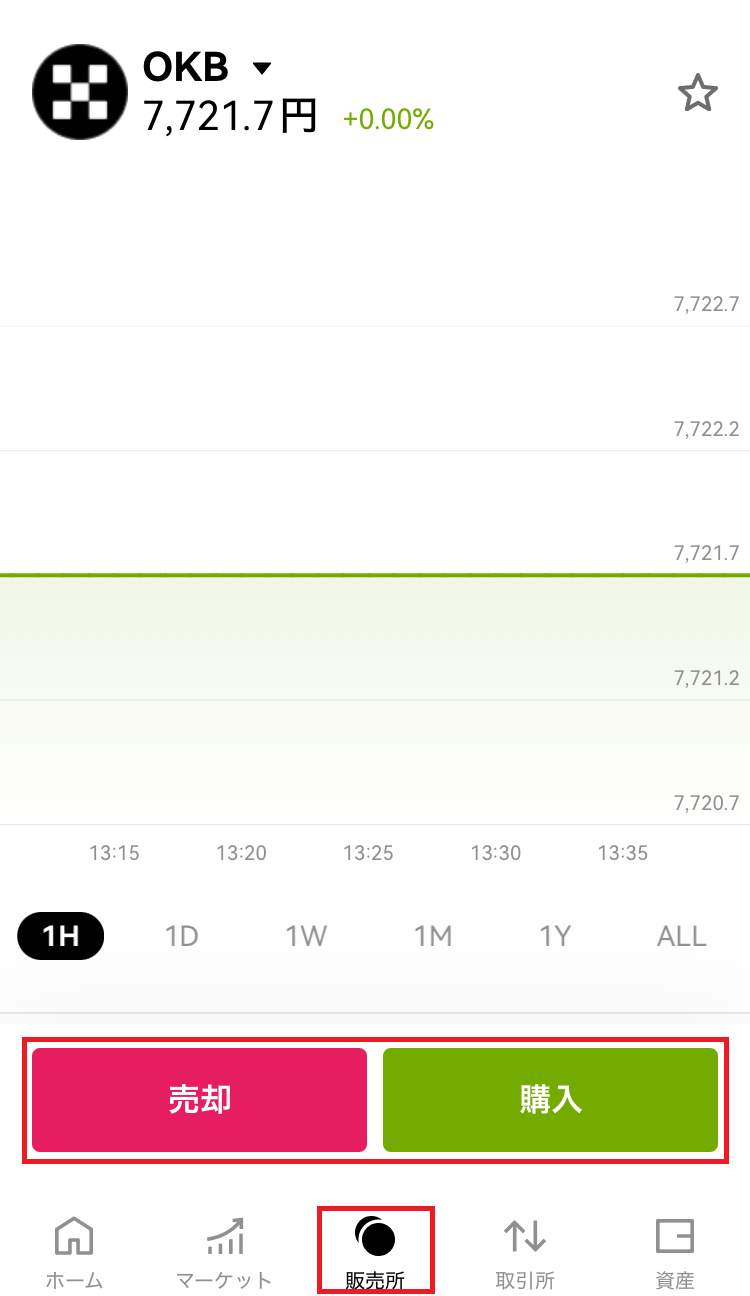This screenshot has height=1296, width=750.
Task: Tap the OKB coin logo icon
Action: [x=80, y=92]
